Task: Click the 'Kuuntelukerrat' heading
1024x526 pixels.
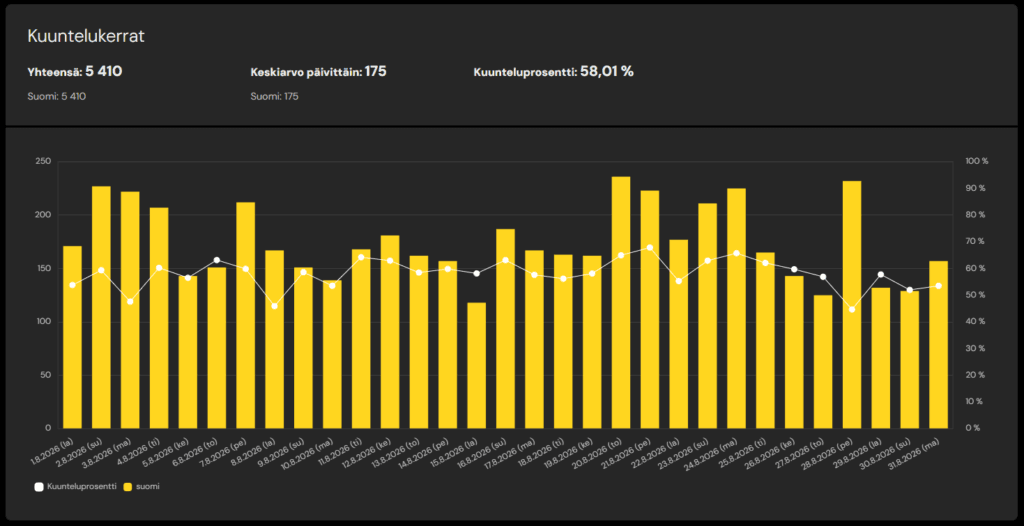Action: pyautogui.click(x=86, y=37)
